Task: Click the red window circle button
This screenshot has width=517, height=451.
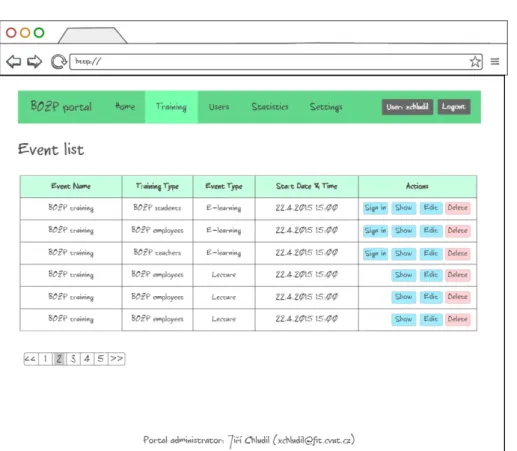Action: pos(11,33)
